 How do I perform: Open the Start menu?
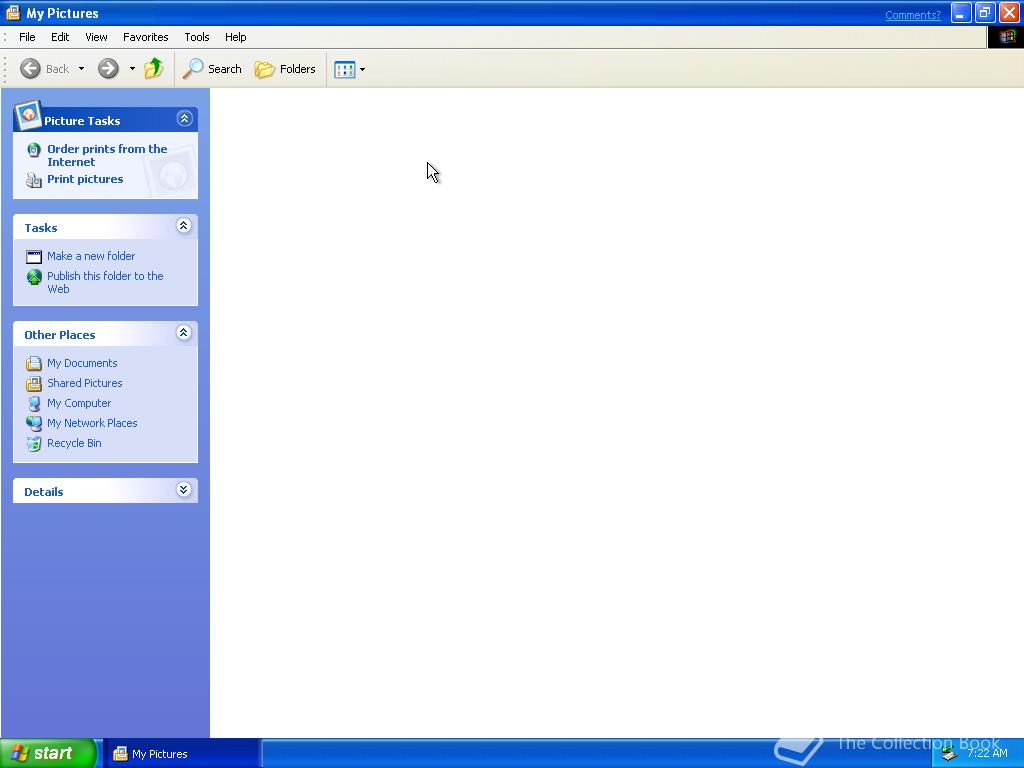(x=48, y=754)
